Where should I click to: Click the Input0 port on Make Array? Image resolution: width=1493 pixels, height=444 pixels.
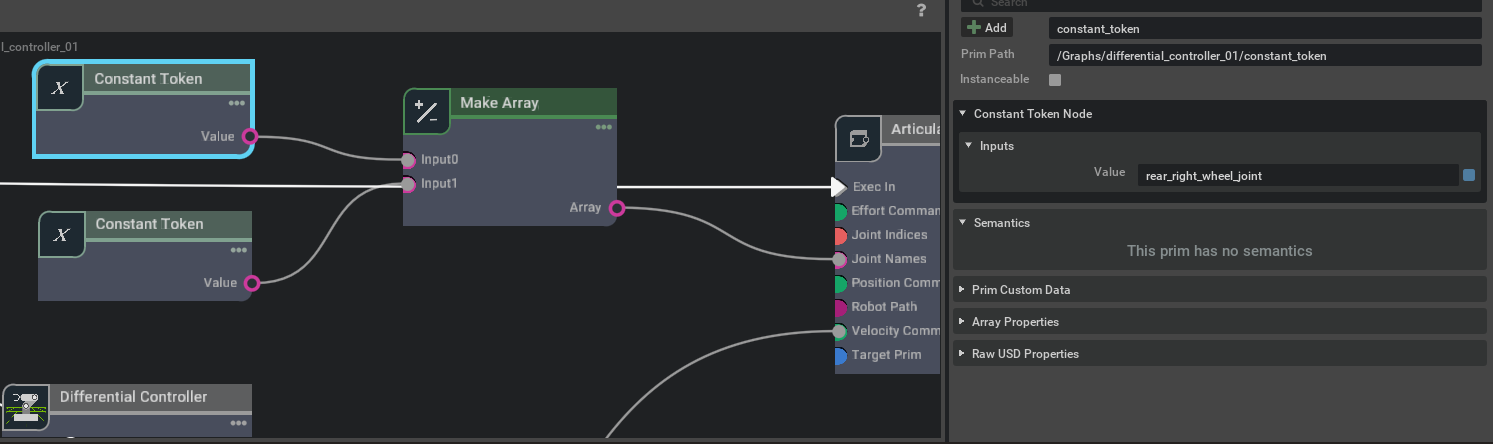coord(408,160)
